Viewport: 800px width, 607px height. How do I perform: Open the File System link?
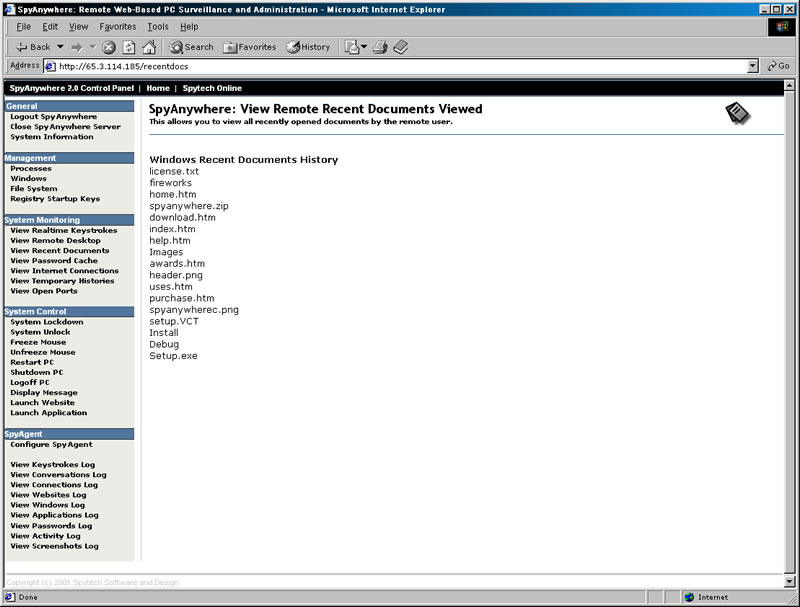pyautogui.click(x=34, y=189)
